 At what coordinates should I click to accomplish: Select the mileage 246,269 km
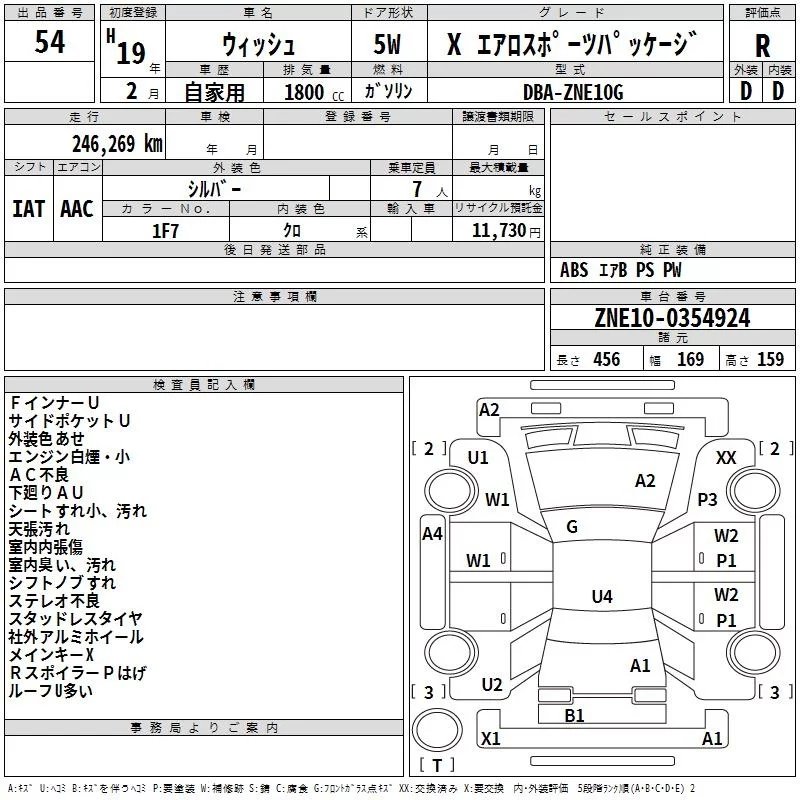click(117, 144)
